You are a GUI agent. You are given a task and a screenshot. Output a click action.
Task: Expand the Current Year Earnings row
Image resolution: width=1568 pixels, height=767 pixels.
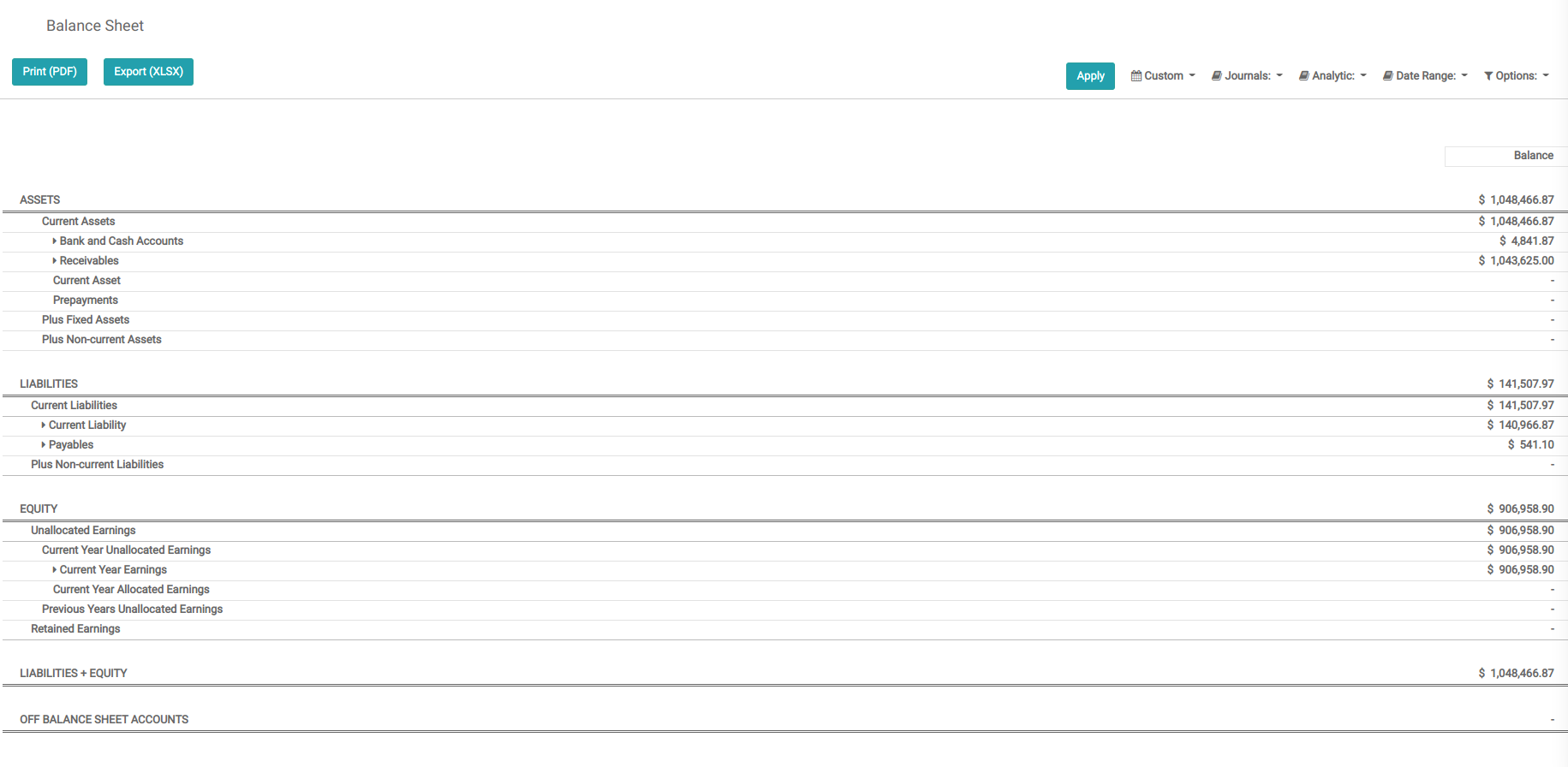[55, 570]
